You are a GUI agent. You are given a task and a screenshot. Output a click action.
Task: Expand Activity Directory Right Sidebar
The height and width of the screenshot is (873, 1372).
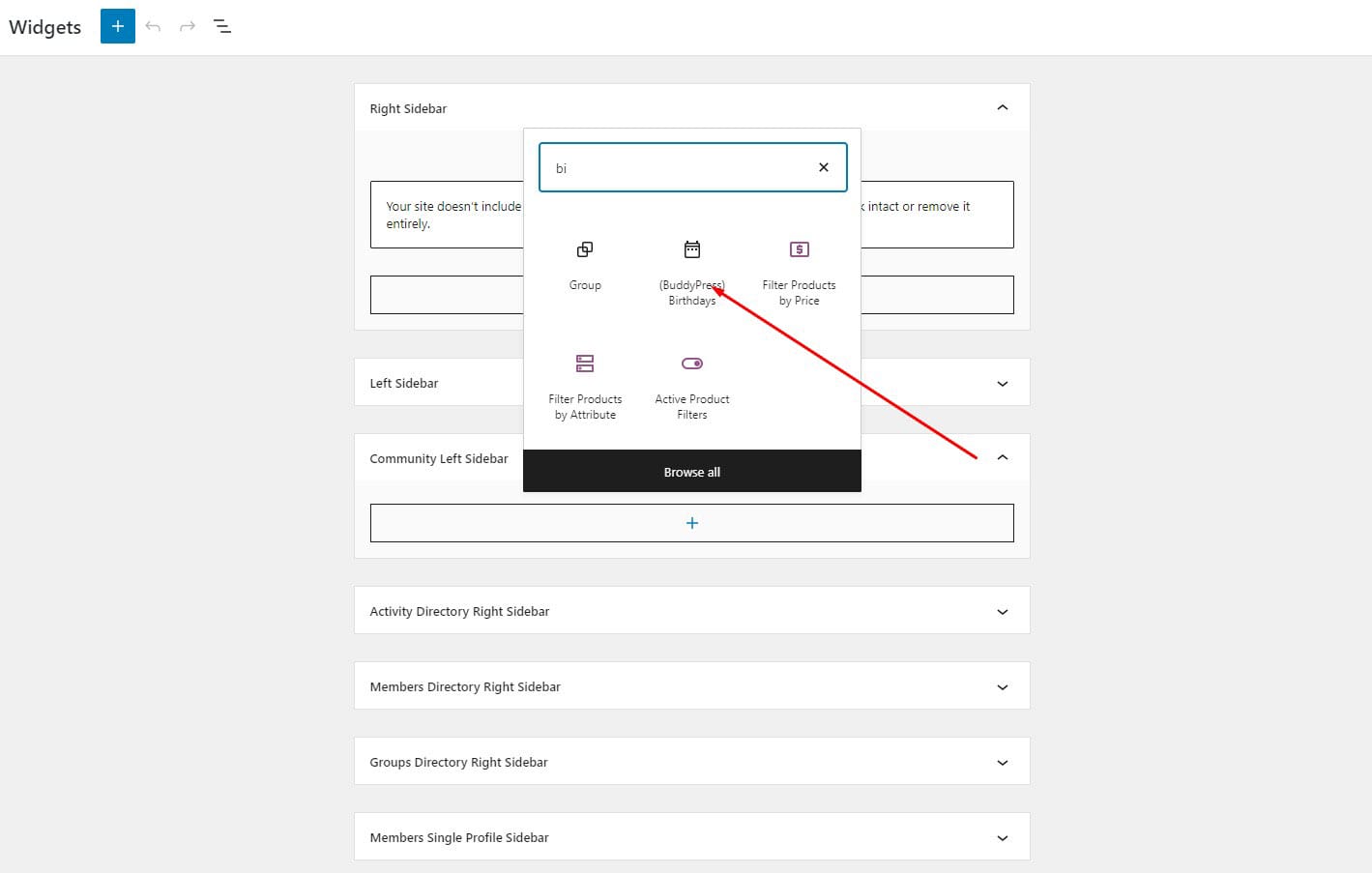click(1003, 612)
